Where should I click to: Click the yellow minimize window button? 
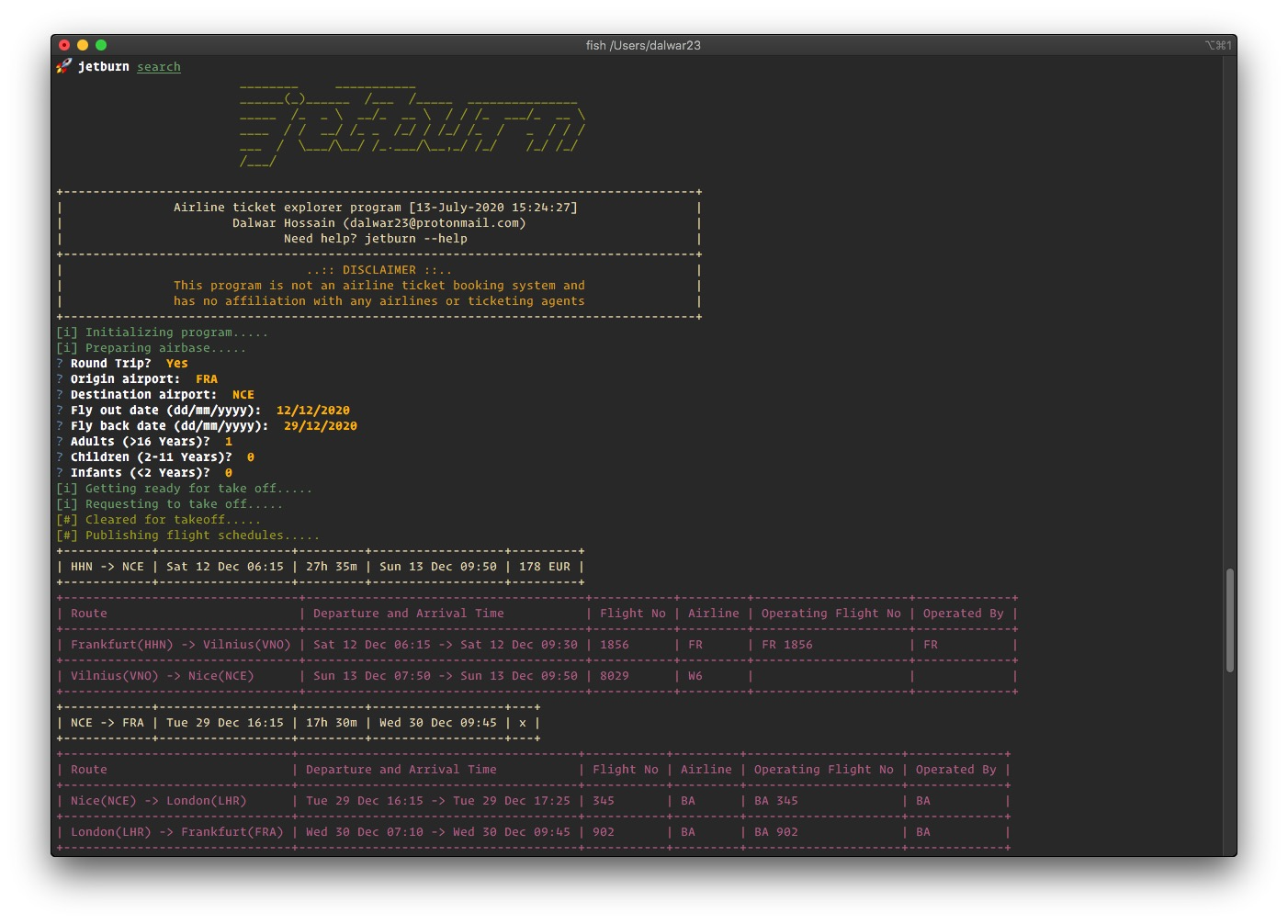[83, 45]
